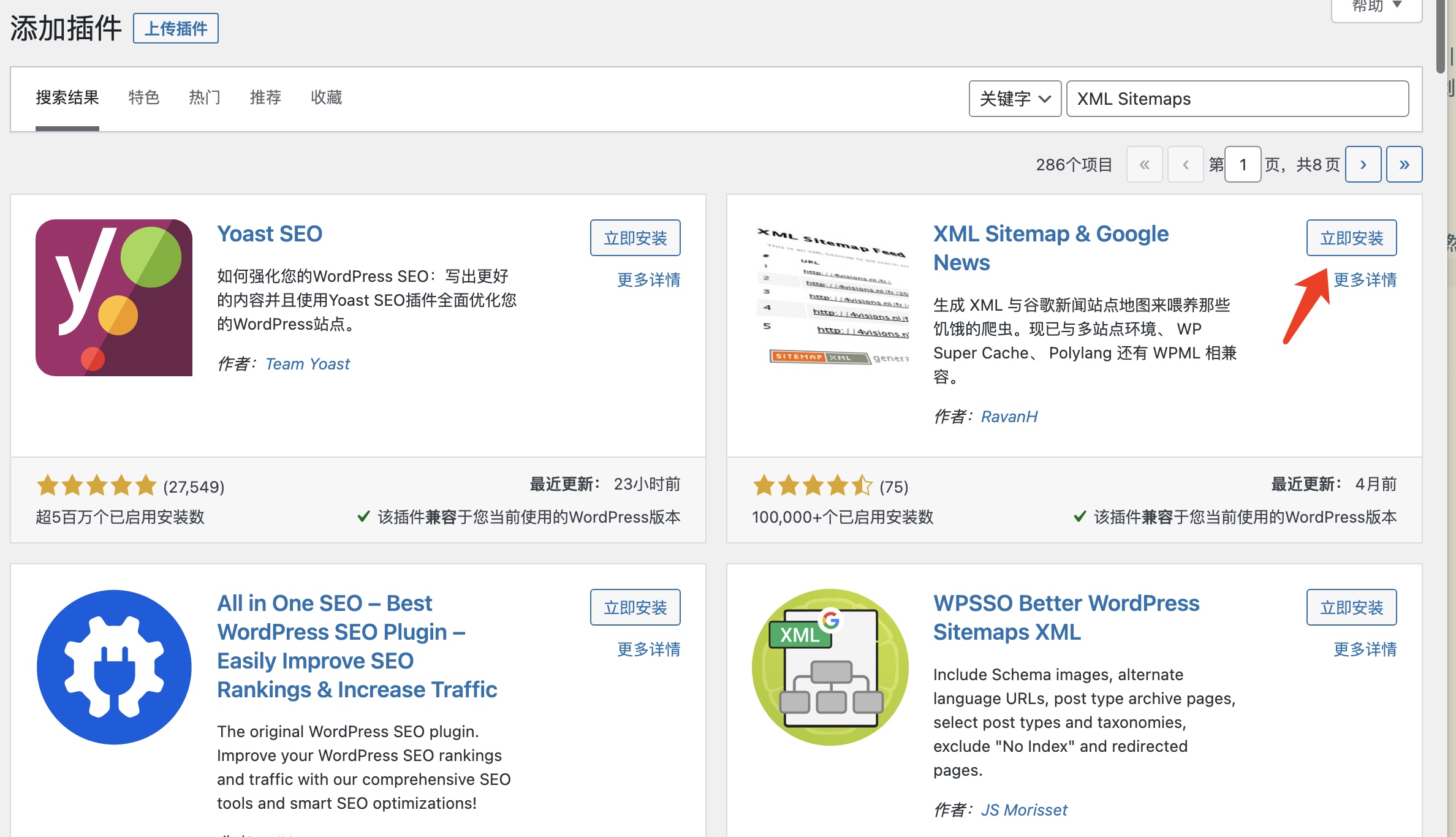Jump to last page of results

pyautogui.click(x=1405, y=164)
